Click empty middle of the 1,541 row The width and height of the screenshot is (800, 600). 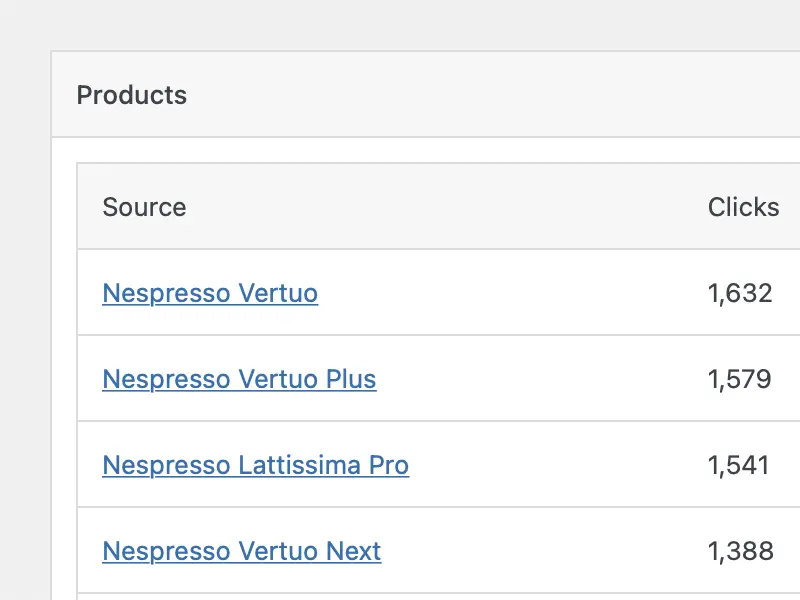pyautogui.click(x=556, y=465)
